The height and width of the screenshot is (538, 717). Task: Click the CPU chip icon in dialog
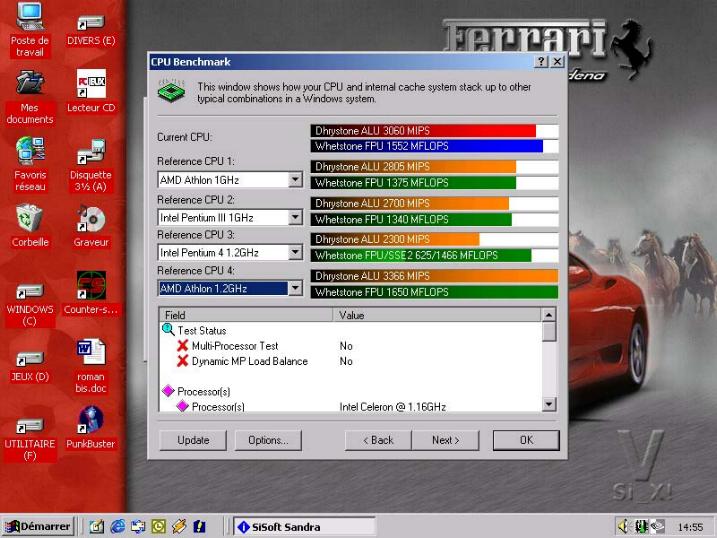click(x=170, y=92)
